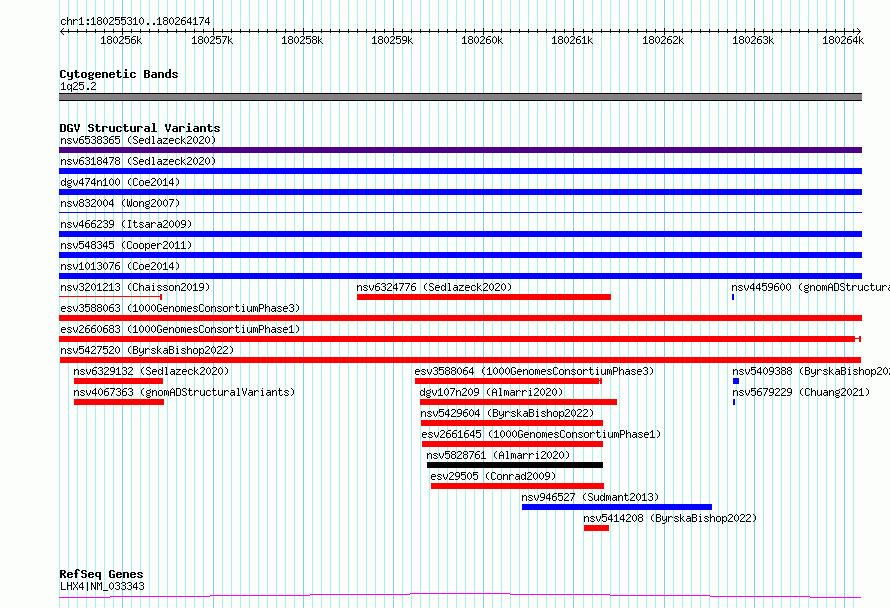Click the 1q25.2 band label
Viewport: 890px width, 608px height.
pos(78,86)
